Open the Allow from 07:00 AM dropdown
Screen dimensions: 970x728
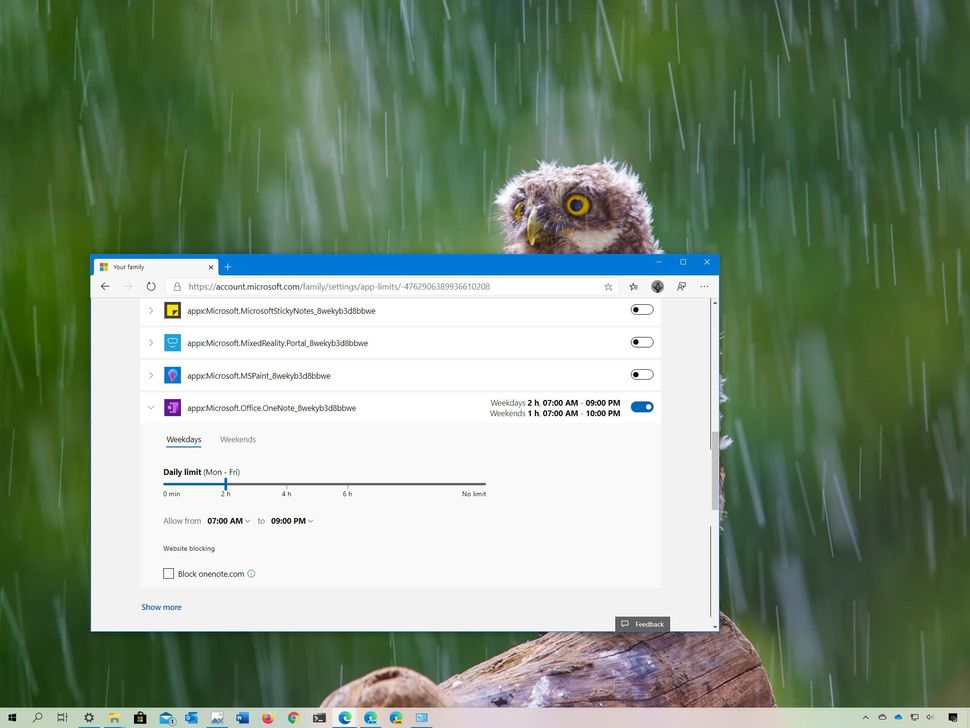point(229,520)
